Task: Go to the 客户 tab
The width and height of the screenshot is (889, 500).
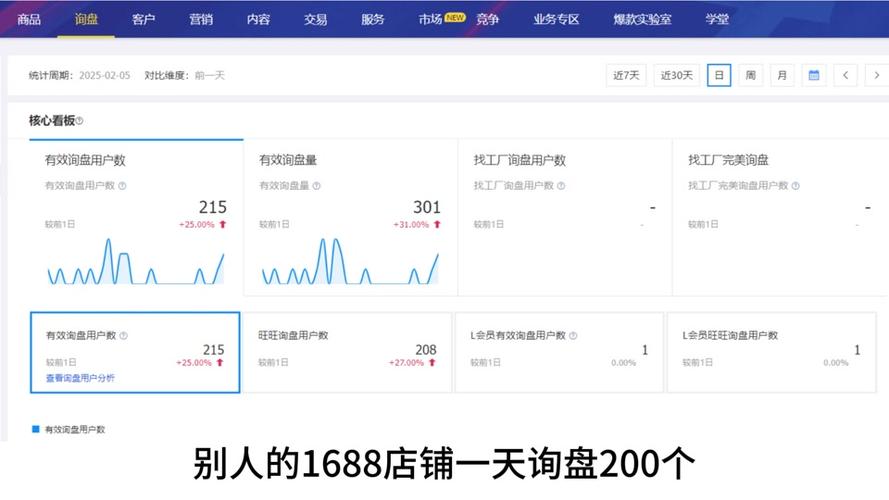Action: pos(143,19)
